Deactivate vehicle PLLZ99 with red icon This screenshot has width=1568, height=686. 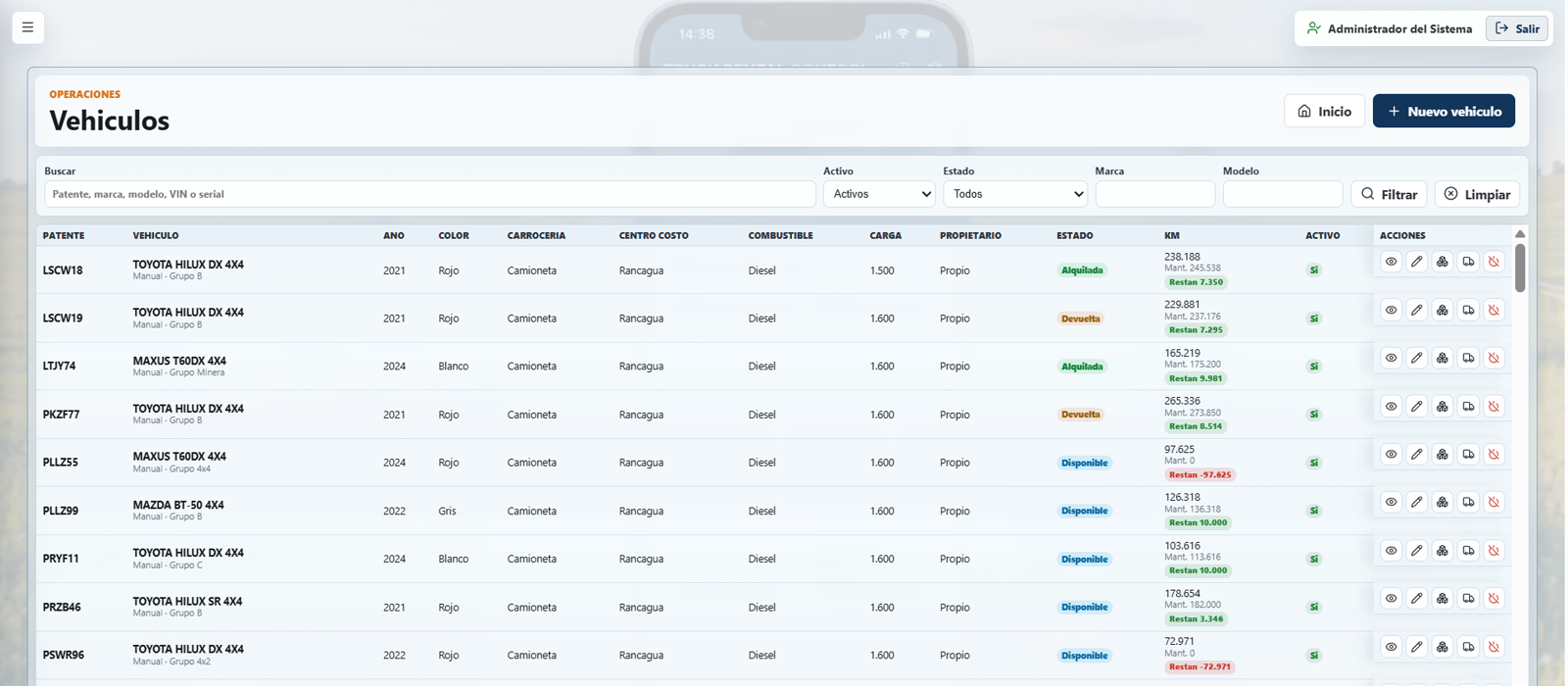click(x=1494, y=502)
